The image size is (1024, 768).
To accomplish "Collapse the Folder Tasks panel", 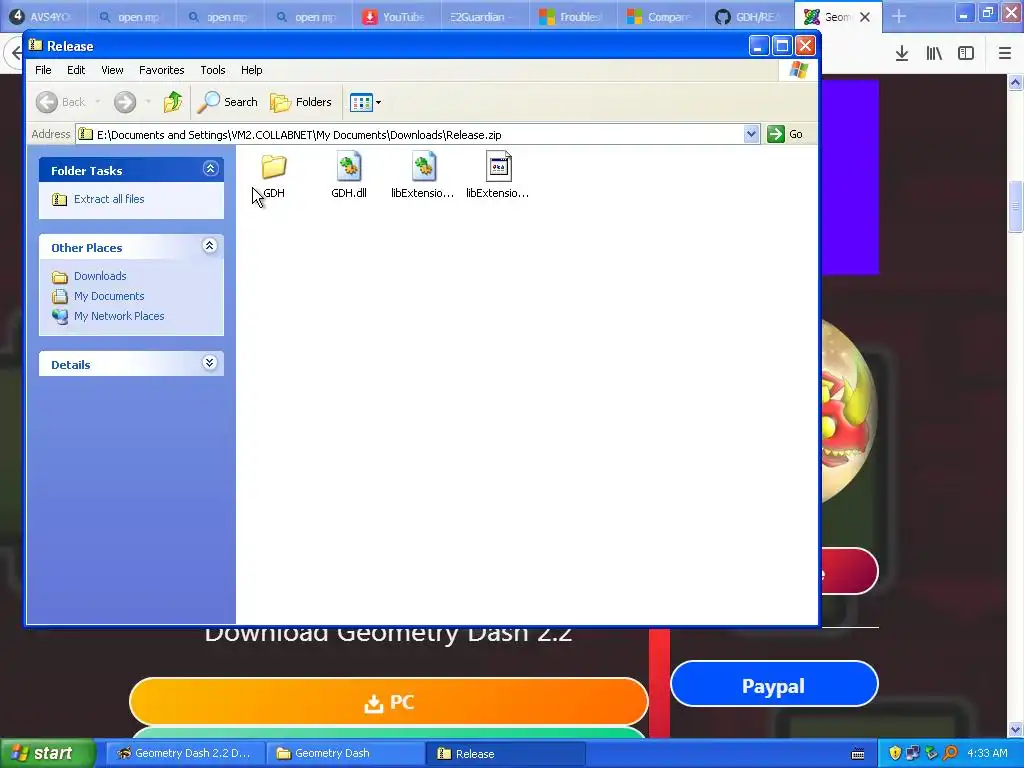I will pos(210,168).
